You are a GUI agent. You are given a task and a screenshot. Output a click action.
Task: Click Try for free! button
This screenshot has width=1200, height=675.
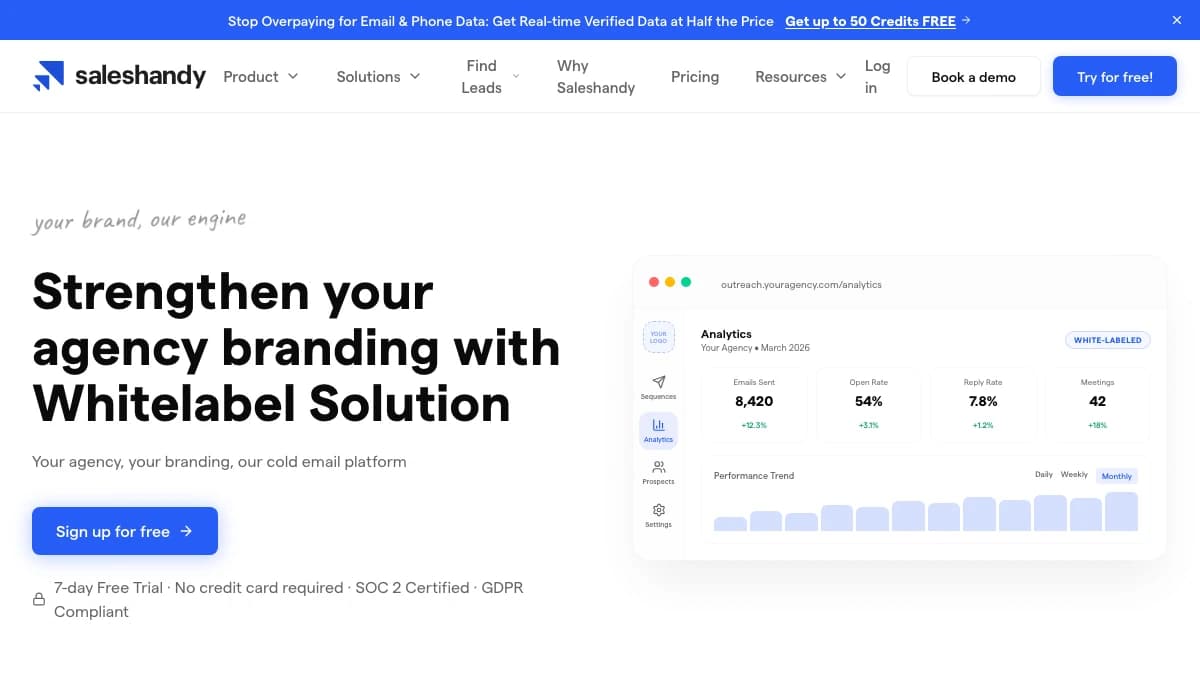pyautogui.click(x=1115, y=76)
